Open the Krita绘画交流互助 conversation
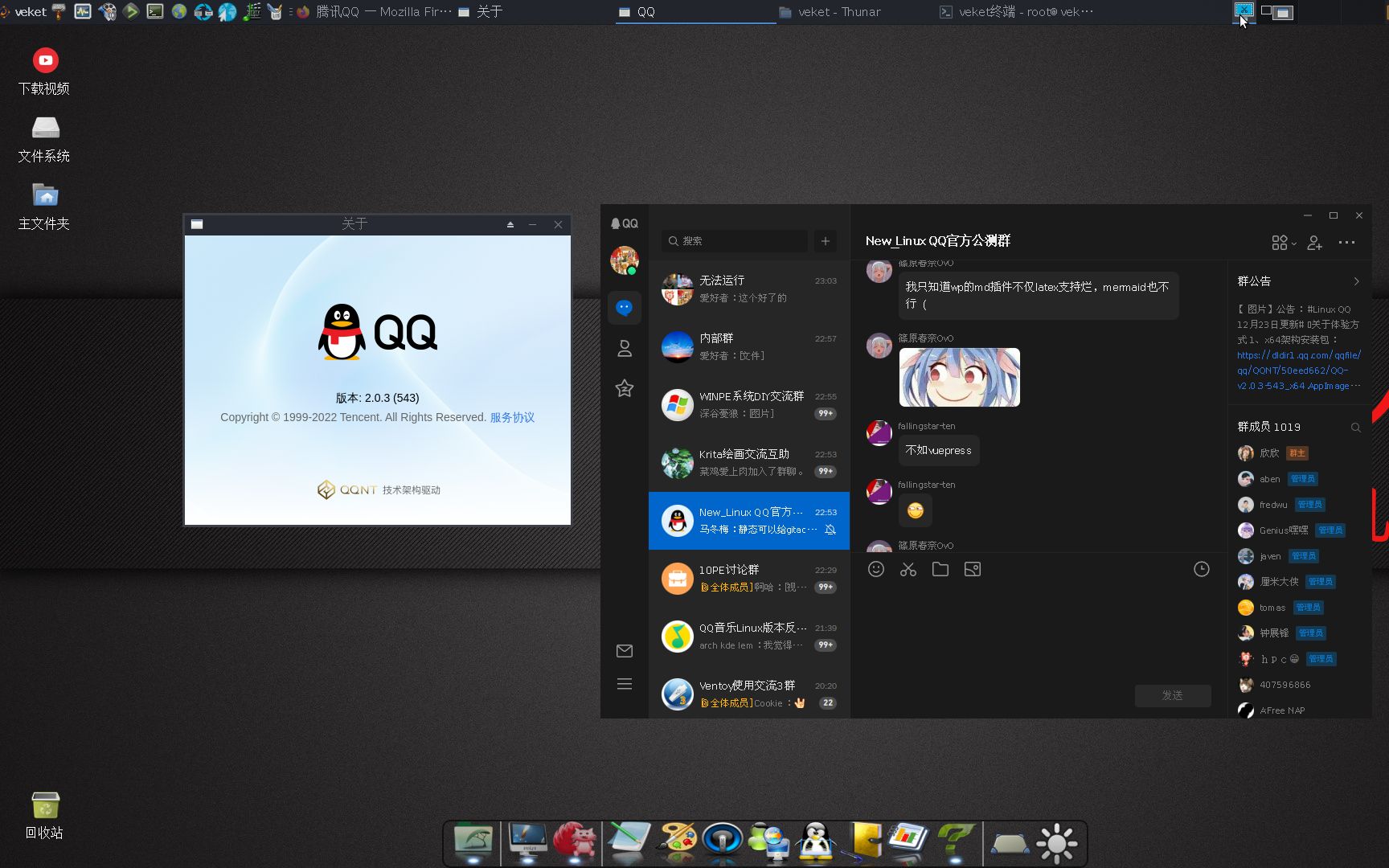The height and width of the screenshot is (868, 1389). pyautogui.click(x=749, y=463)
